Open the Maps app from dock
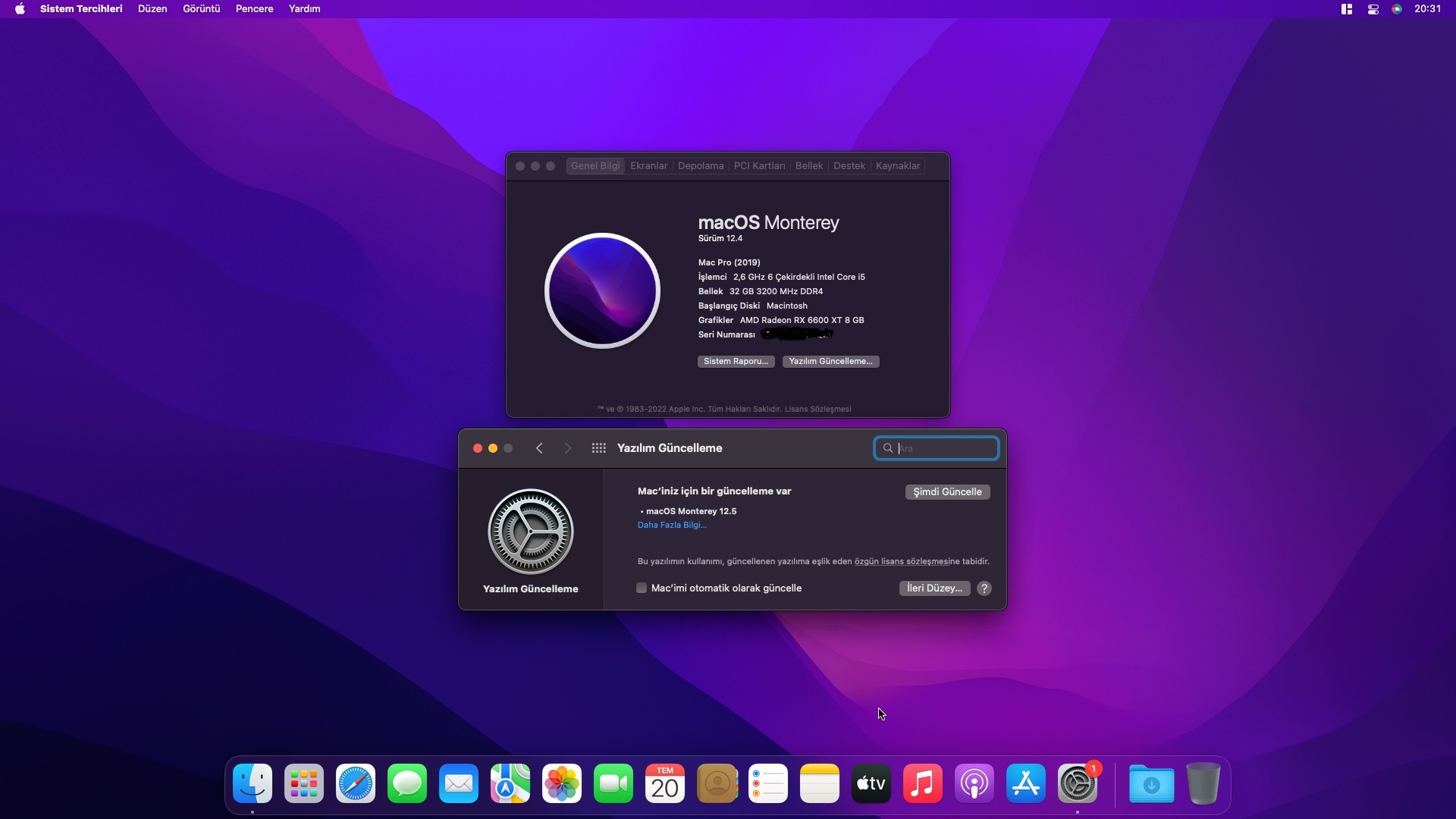 (510, 783)
